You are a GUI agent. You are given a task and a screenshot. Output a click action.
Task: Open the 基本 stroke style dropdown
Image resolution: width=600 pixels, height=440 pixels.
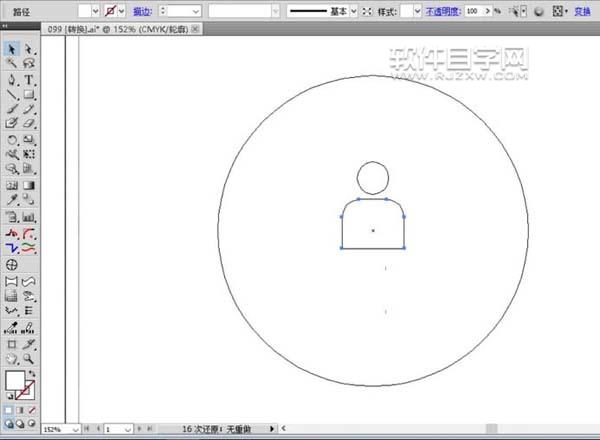click(x=354, y=11)
